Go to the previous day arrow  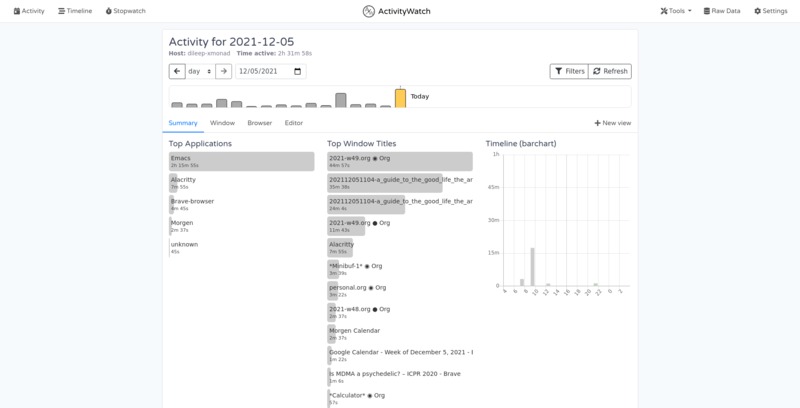coord(177,71)
